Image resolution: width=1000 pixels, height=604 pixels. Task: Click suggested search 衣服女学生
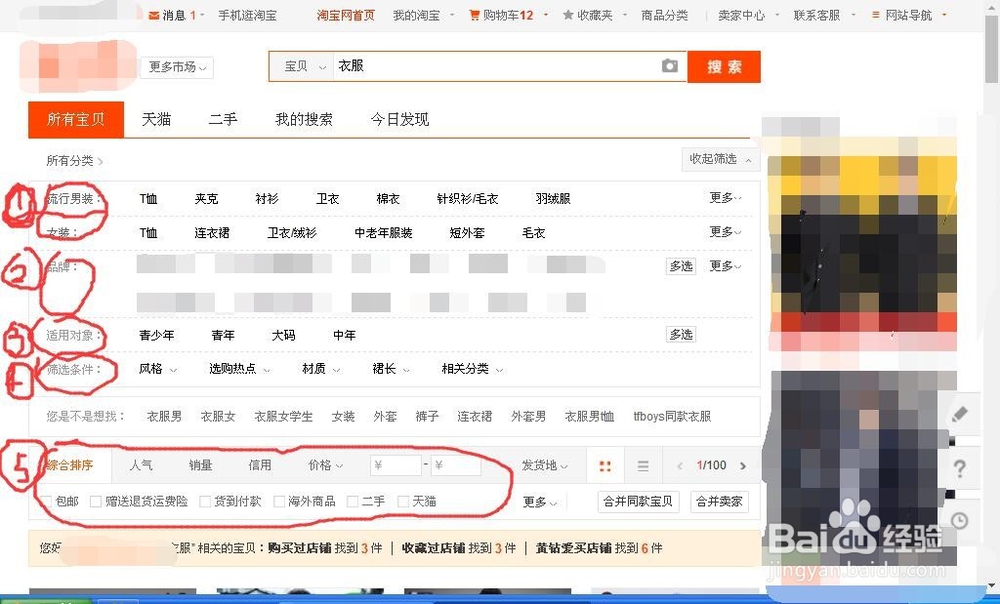point(283,416)
